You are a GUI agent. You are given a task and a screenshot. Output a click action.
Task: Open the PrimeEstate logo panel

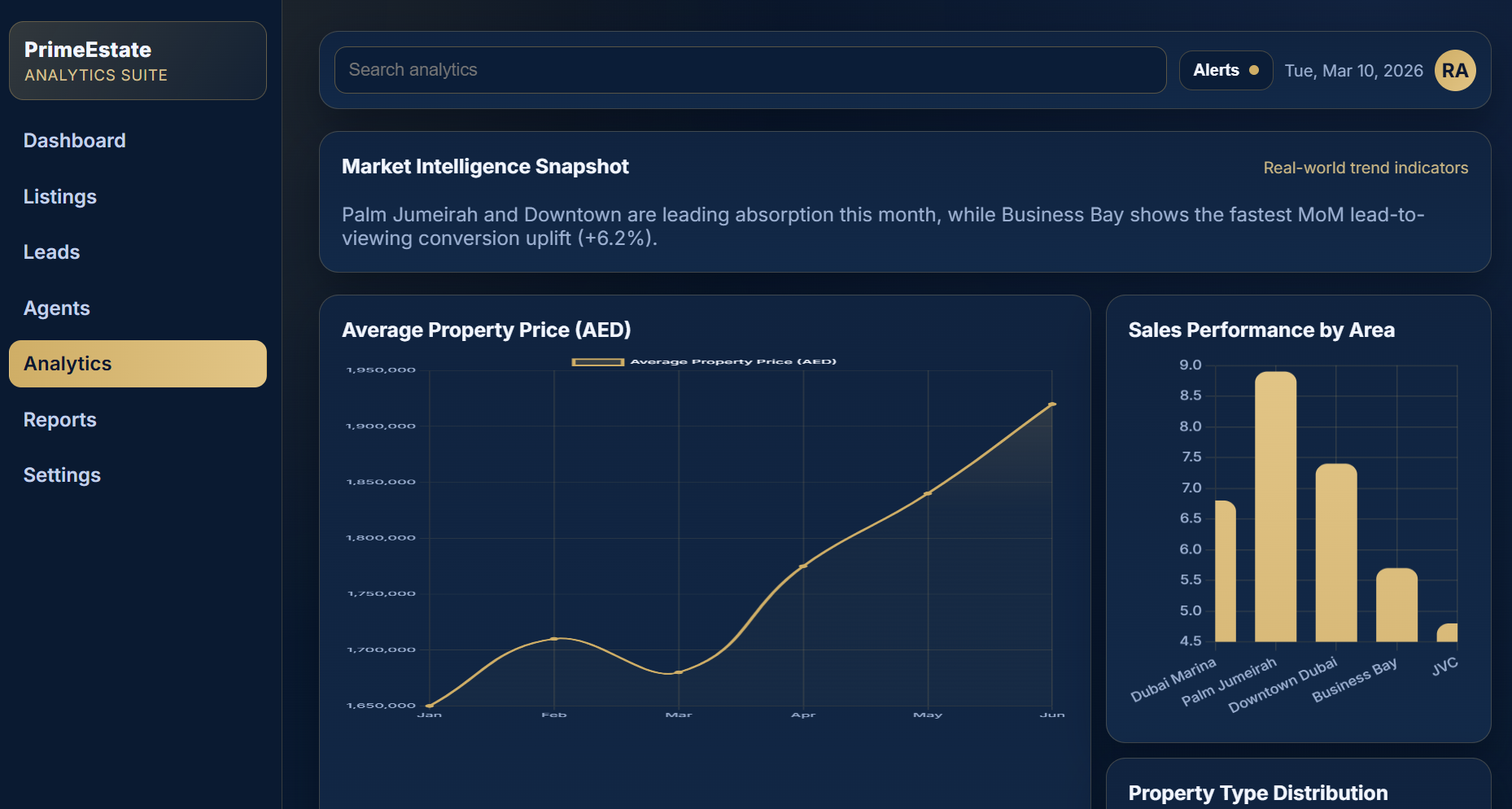[137, 60]
